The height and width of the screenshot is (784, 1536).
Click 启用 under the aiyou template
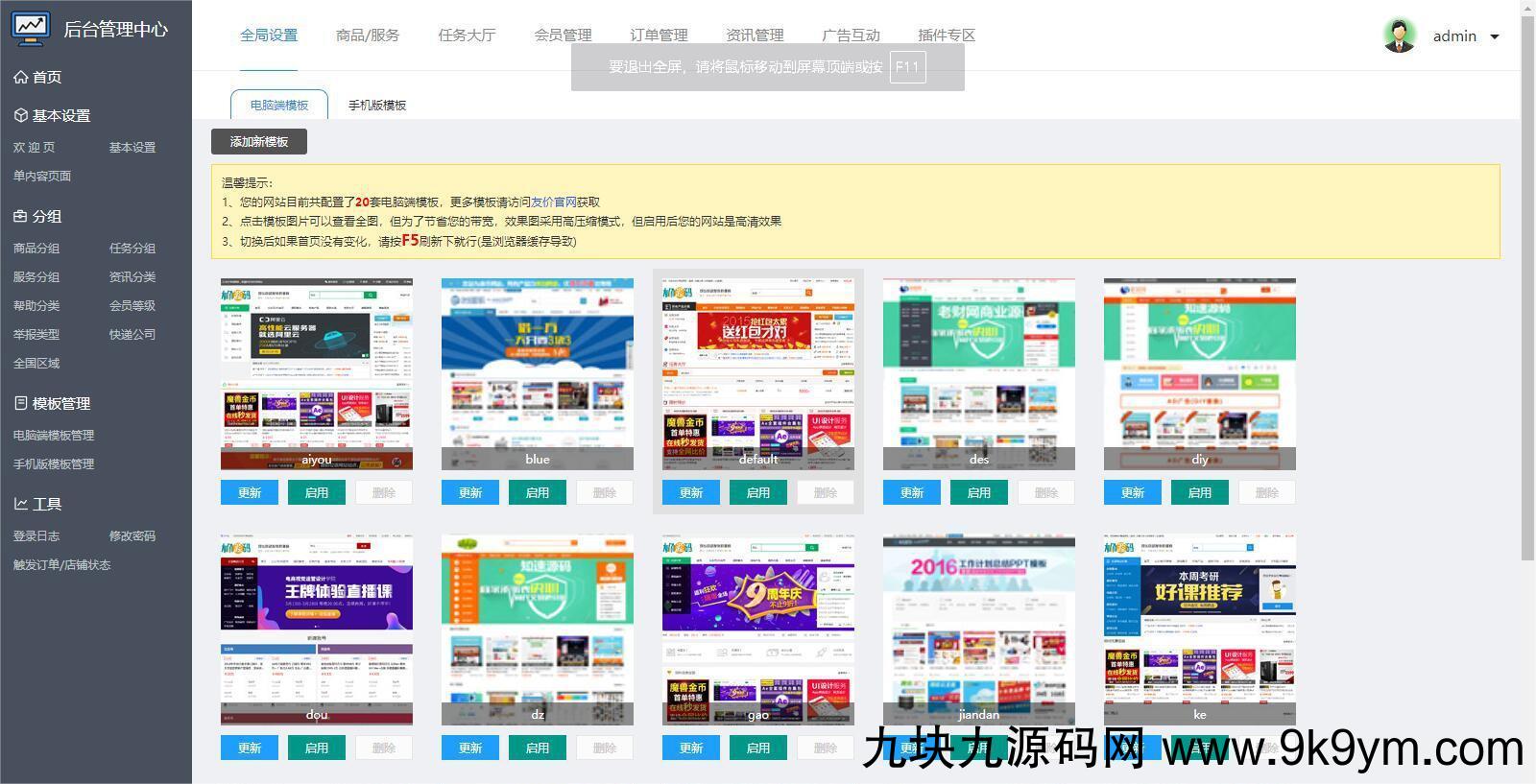(x=317, y=492)
